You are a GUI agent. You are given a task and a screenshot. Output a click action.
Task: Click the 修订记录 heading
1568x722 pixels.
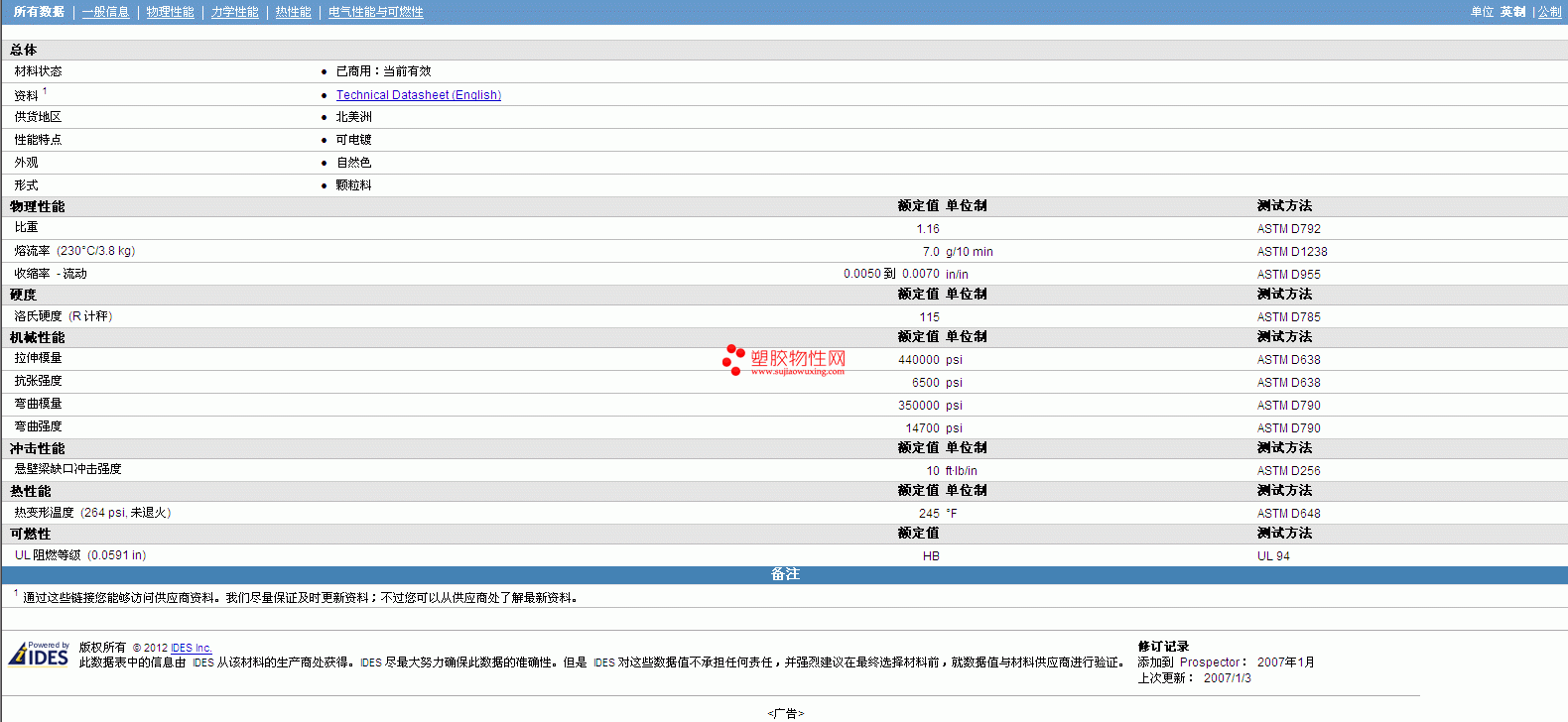pos(1163,647)
